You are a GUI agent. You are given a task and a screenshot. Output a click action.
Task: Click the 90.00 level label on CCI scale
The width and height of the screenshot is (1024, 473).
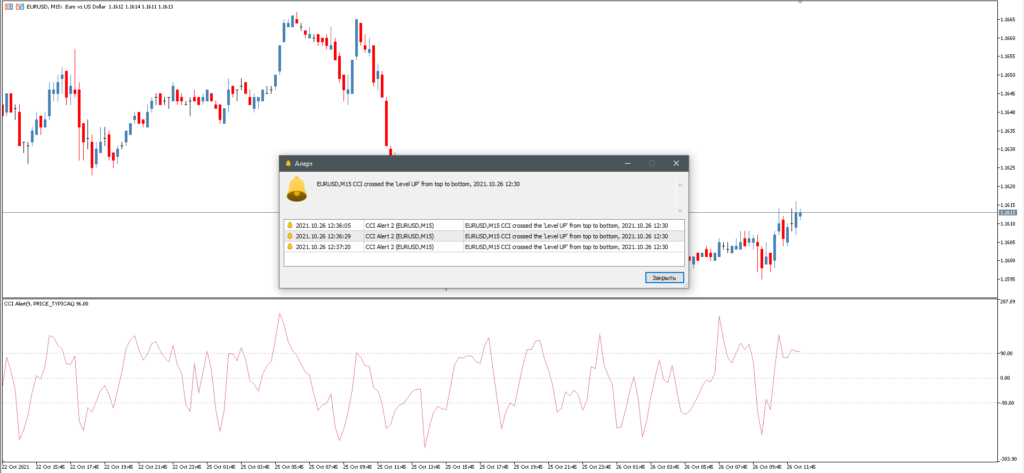point(1006,353)
